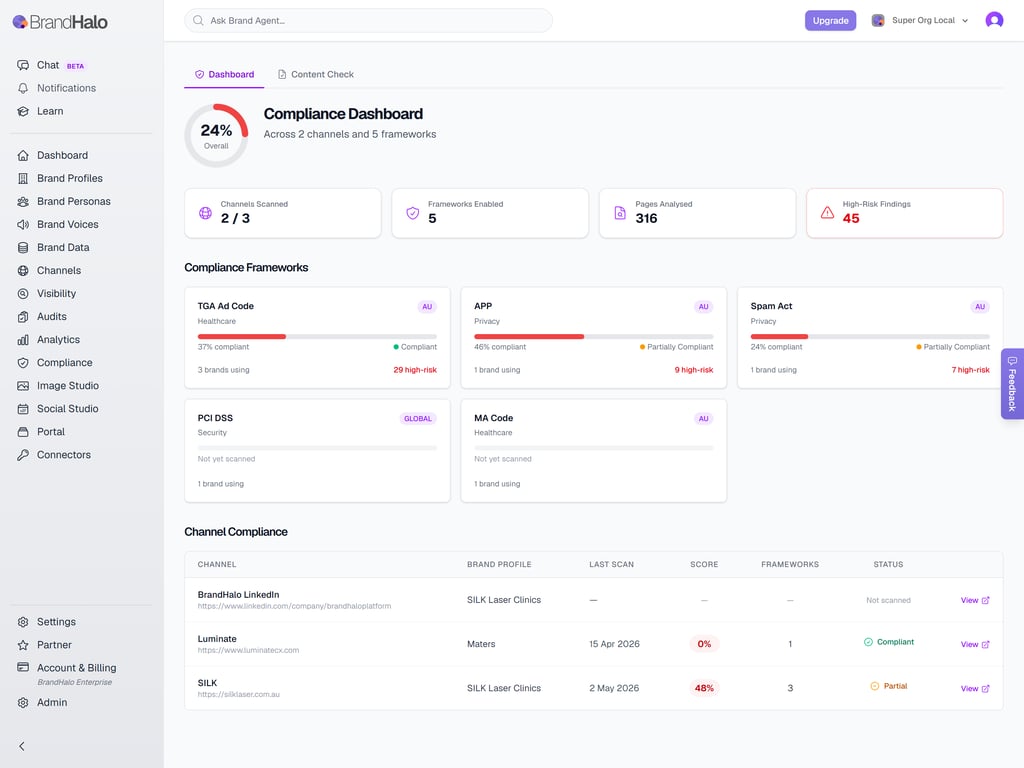Click the Luminate Compliant status
This screenshot has height=768, width=1024.
(x=889, y=642)
